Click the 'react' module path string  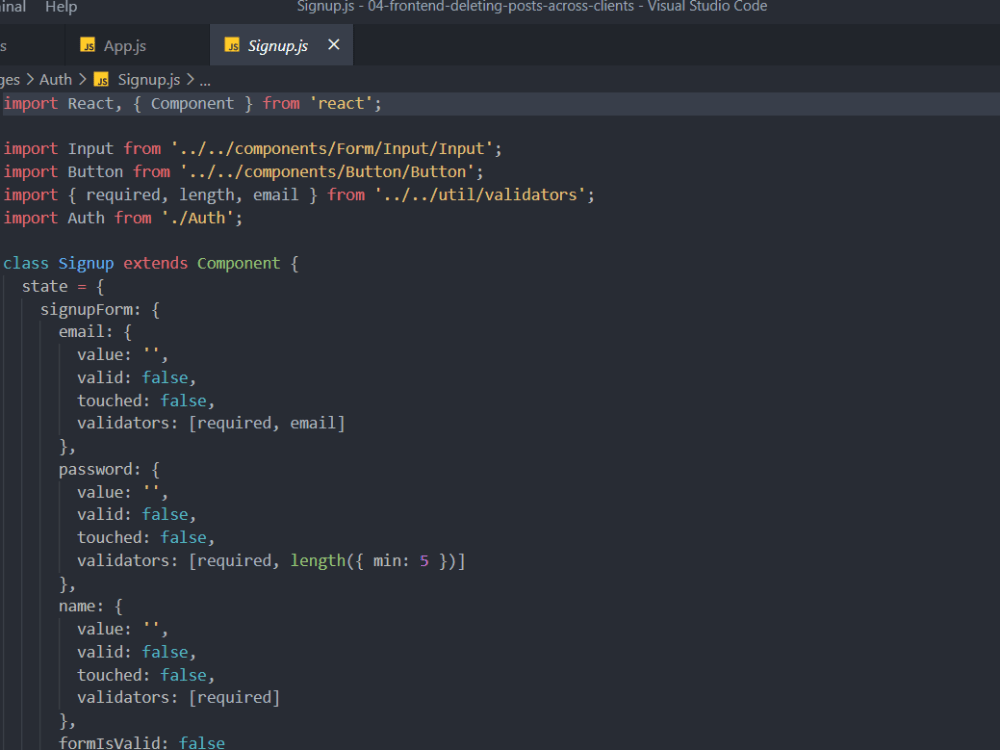coord(341,103)
